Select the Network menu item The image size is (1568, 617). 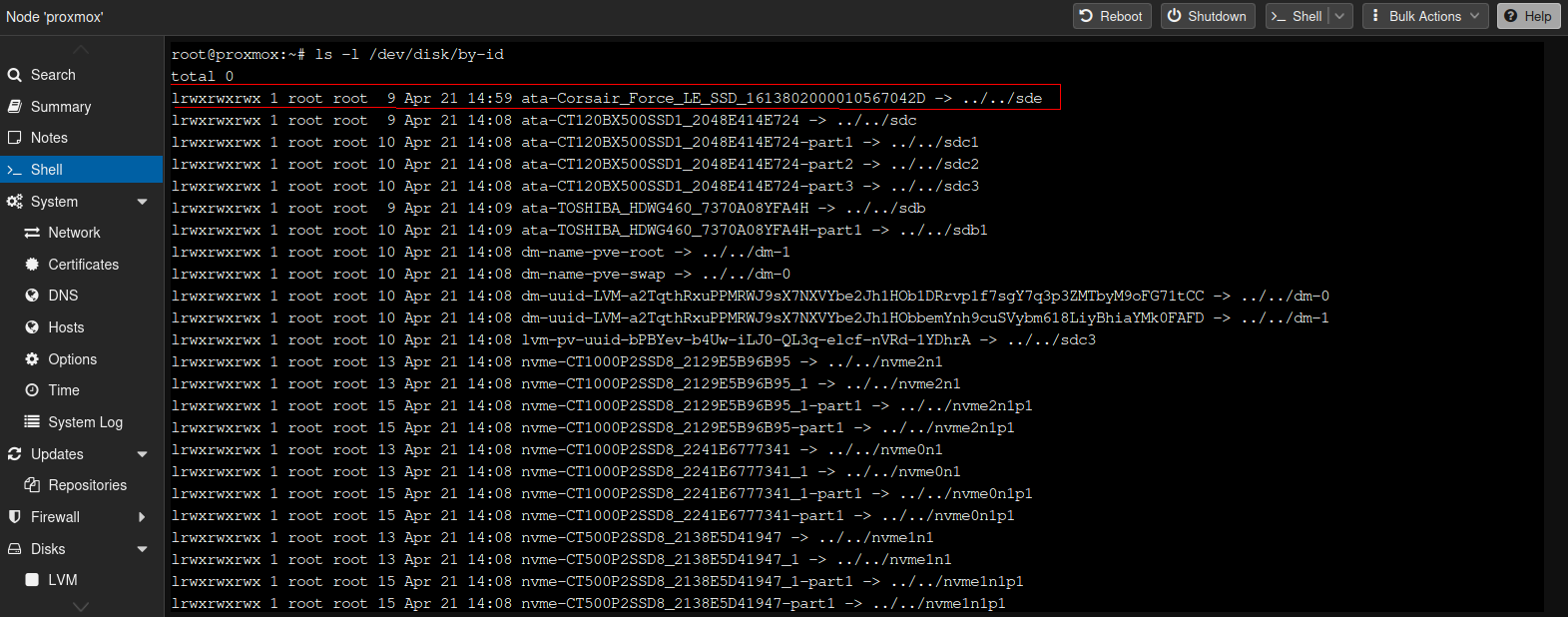[82, 233]
